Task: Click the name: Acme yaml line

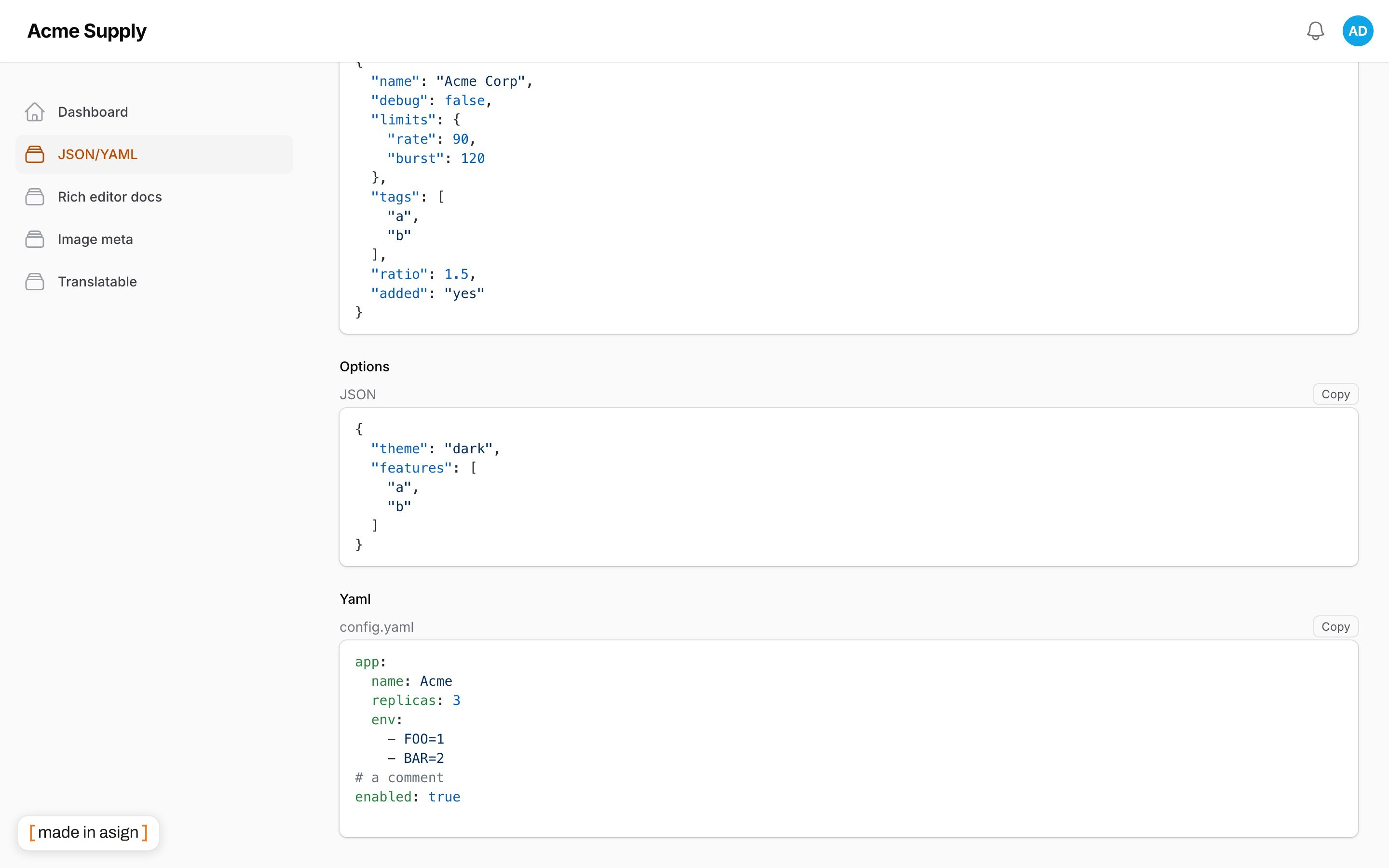Action: click(x=411, y=681)
